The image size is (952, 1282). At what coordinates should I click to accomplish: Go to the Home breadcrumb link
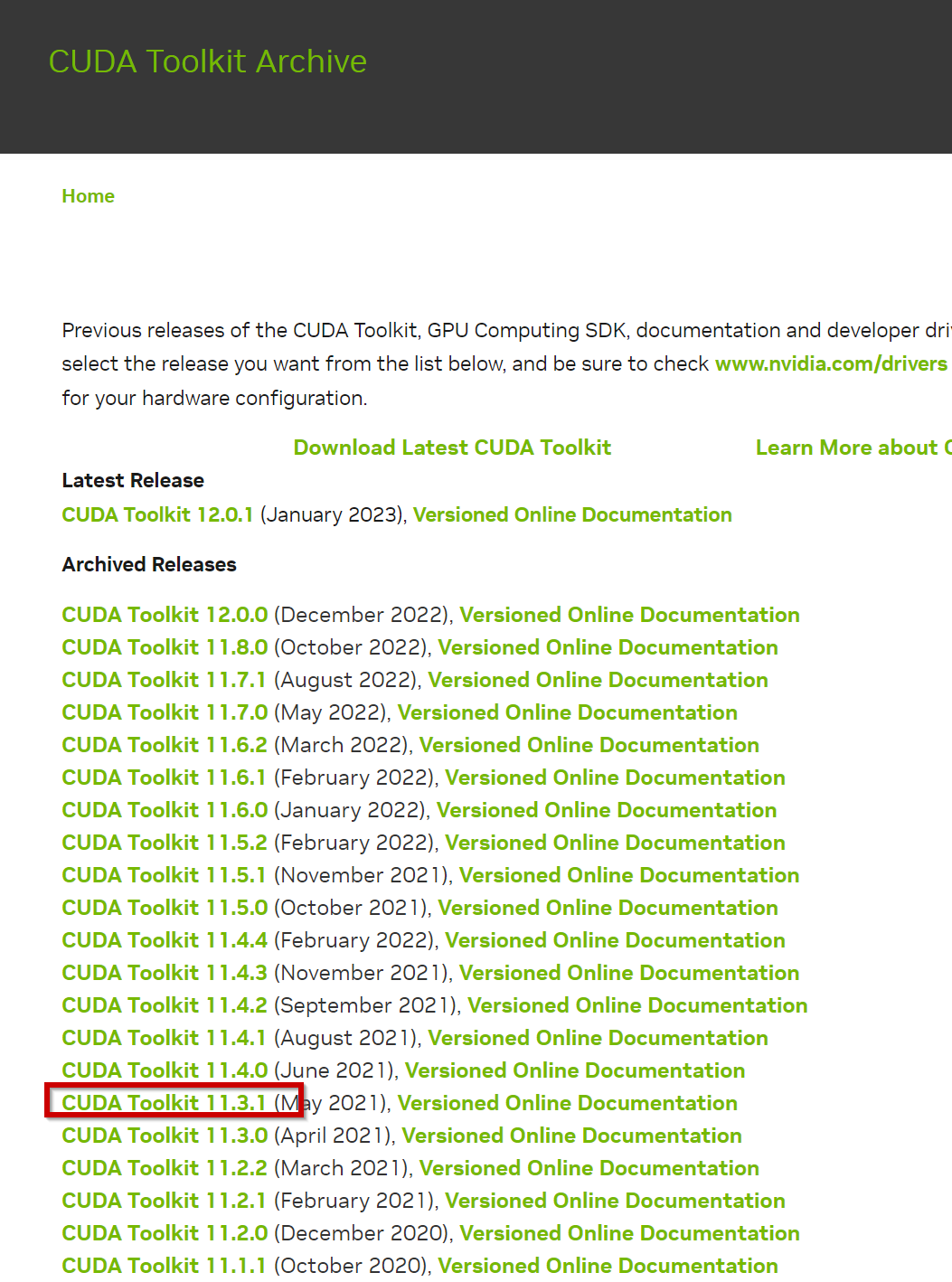(88, 196)
